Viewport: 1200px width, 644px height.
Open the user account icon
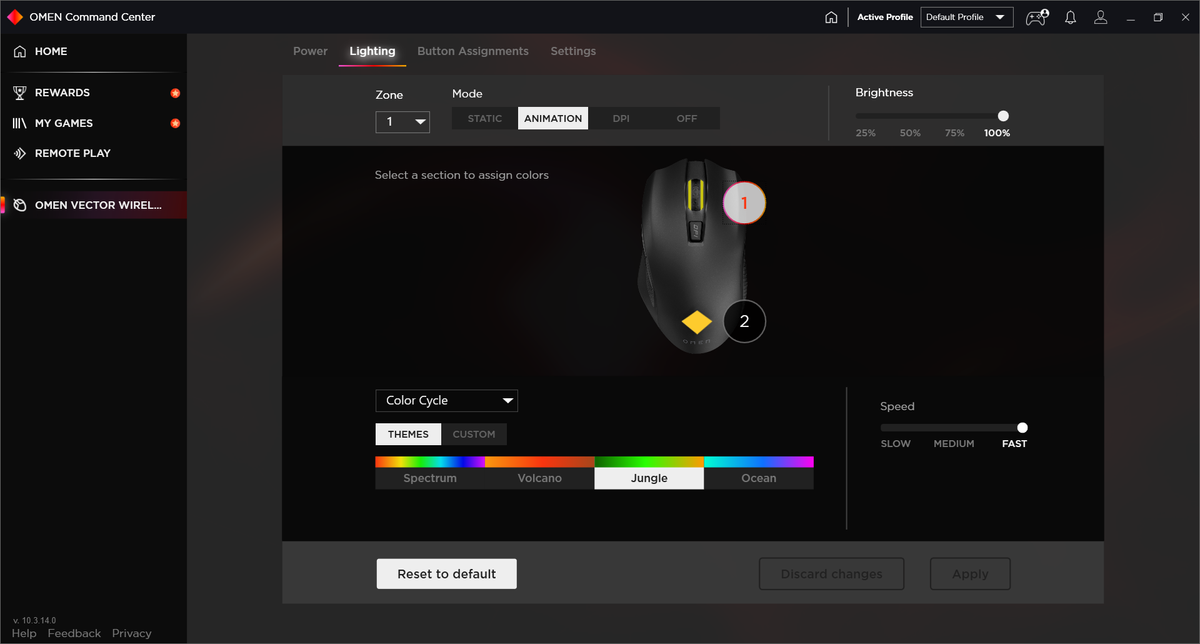click(x=1101, y=17)
